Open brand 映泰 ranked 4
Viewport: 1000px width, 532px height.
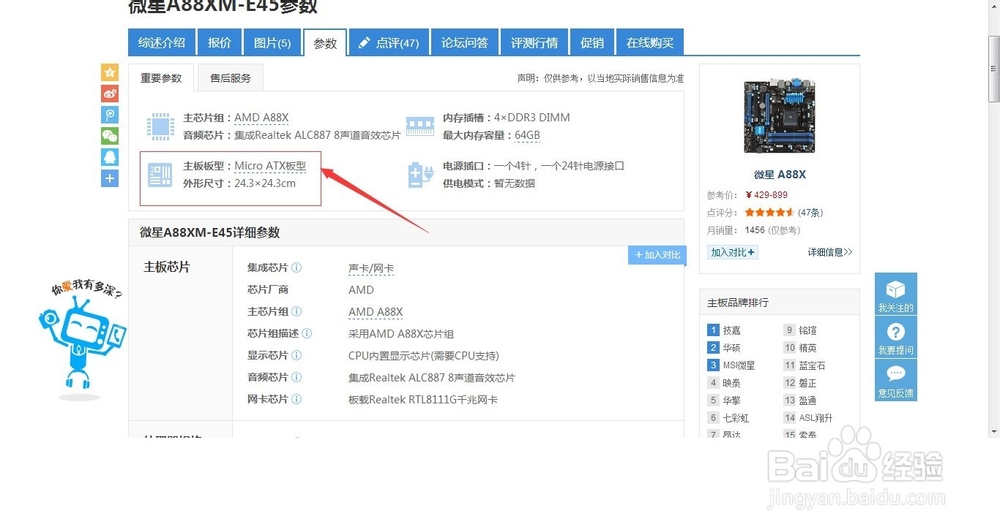point(732,383)
